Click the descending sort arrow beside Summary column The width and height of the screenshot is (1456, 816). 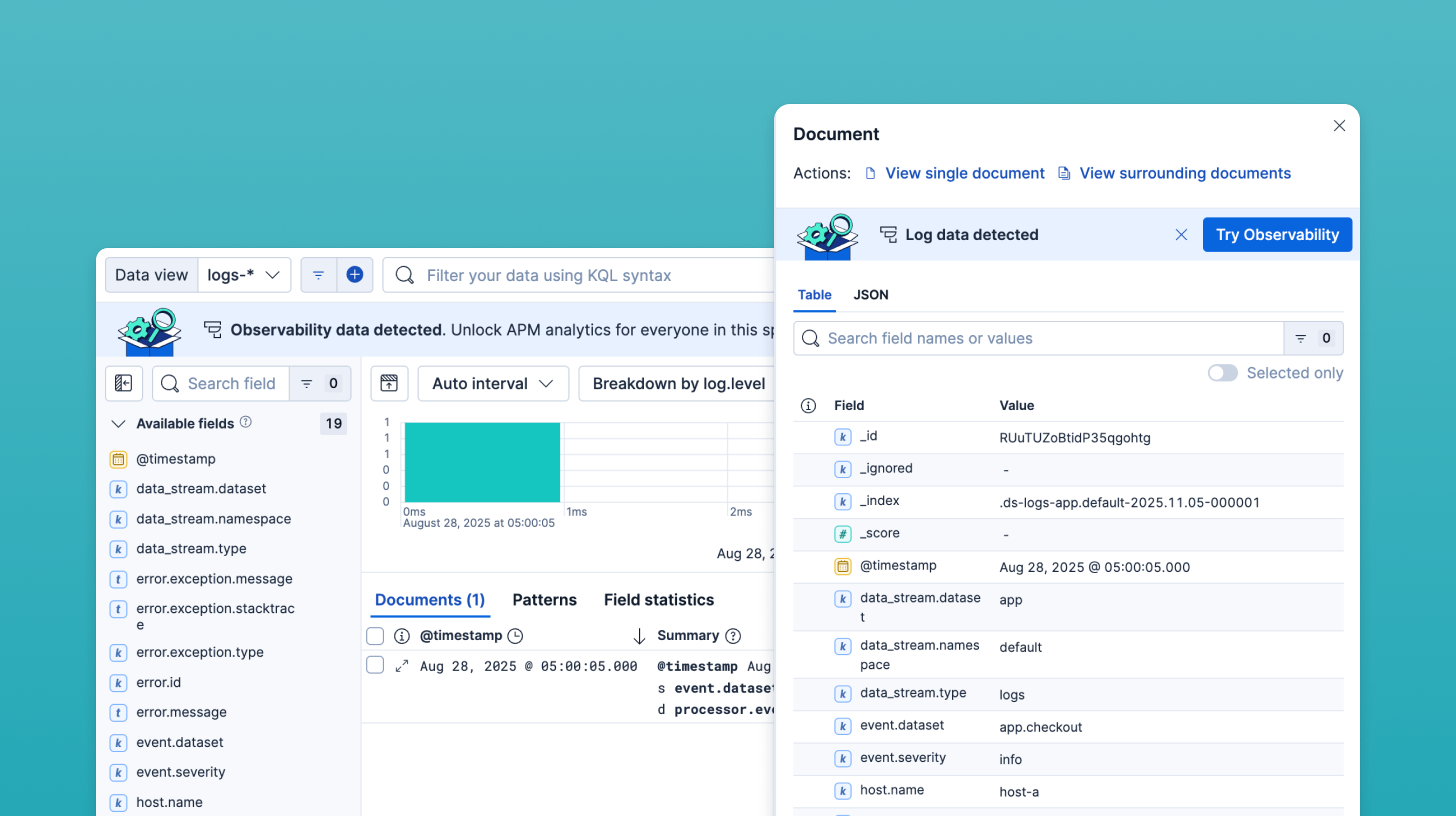click(638, 635)
